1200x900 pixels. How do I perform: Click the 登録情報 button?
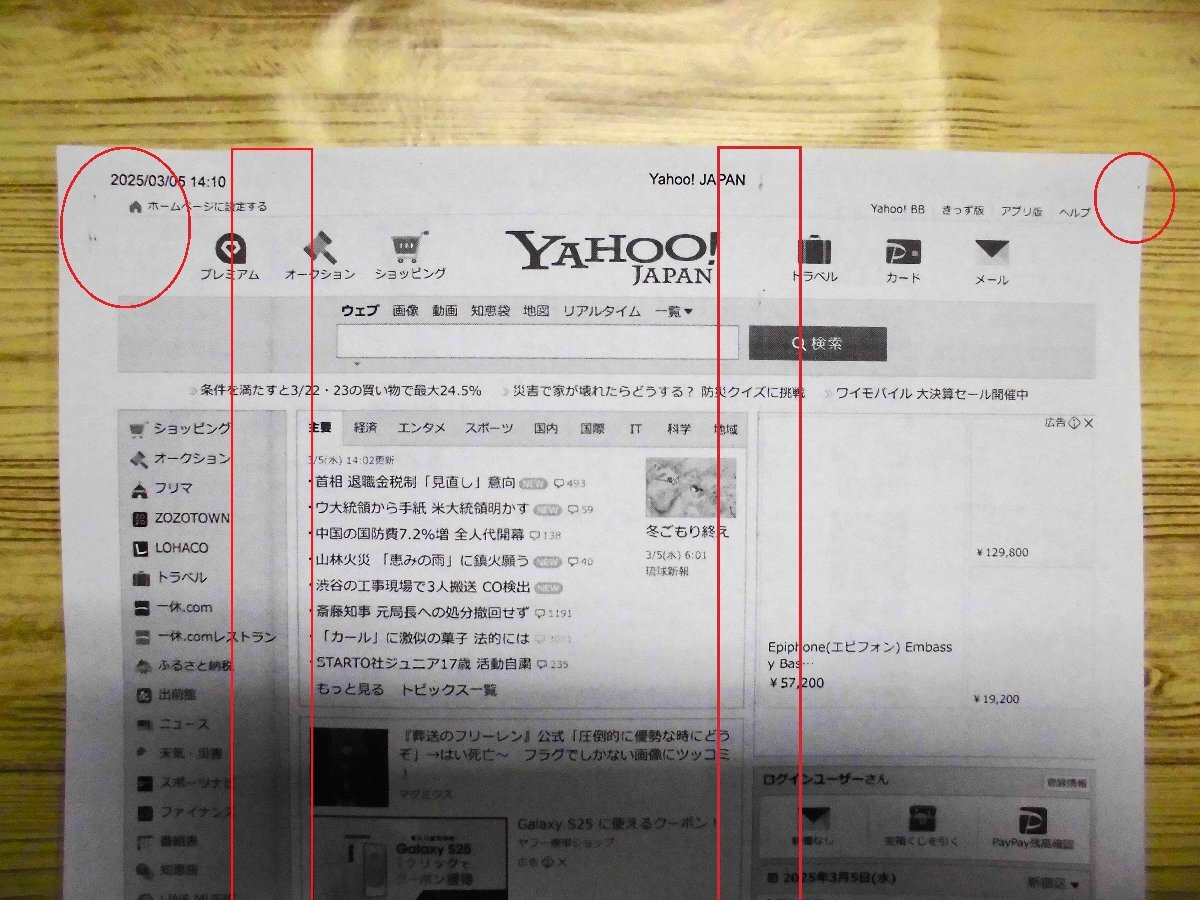point(1065,782)
